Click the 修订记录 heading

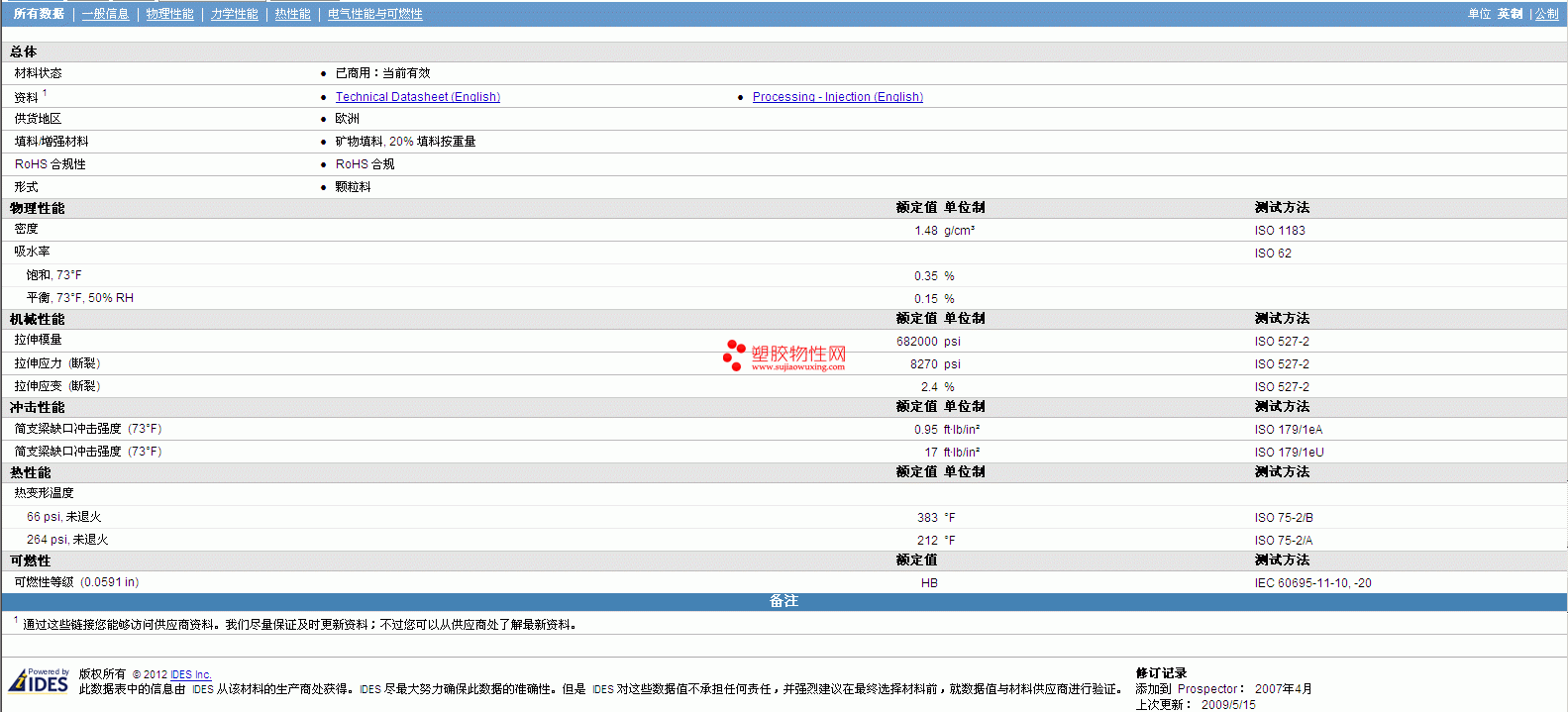click(1161, 673)
